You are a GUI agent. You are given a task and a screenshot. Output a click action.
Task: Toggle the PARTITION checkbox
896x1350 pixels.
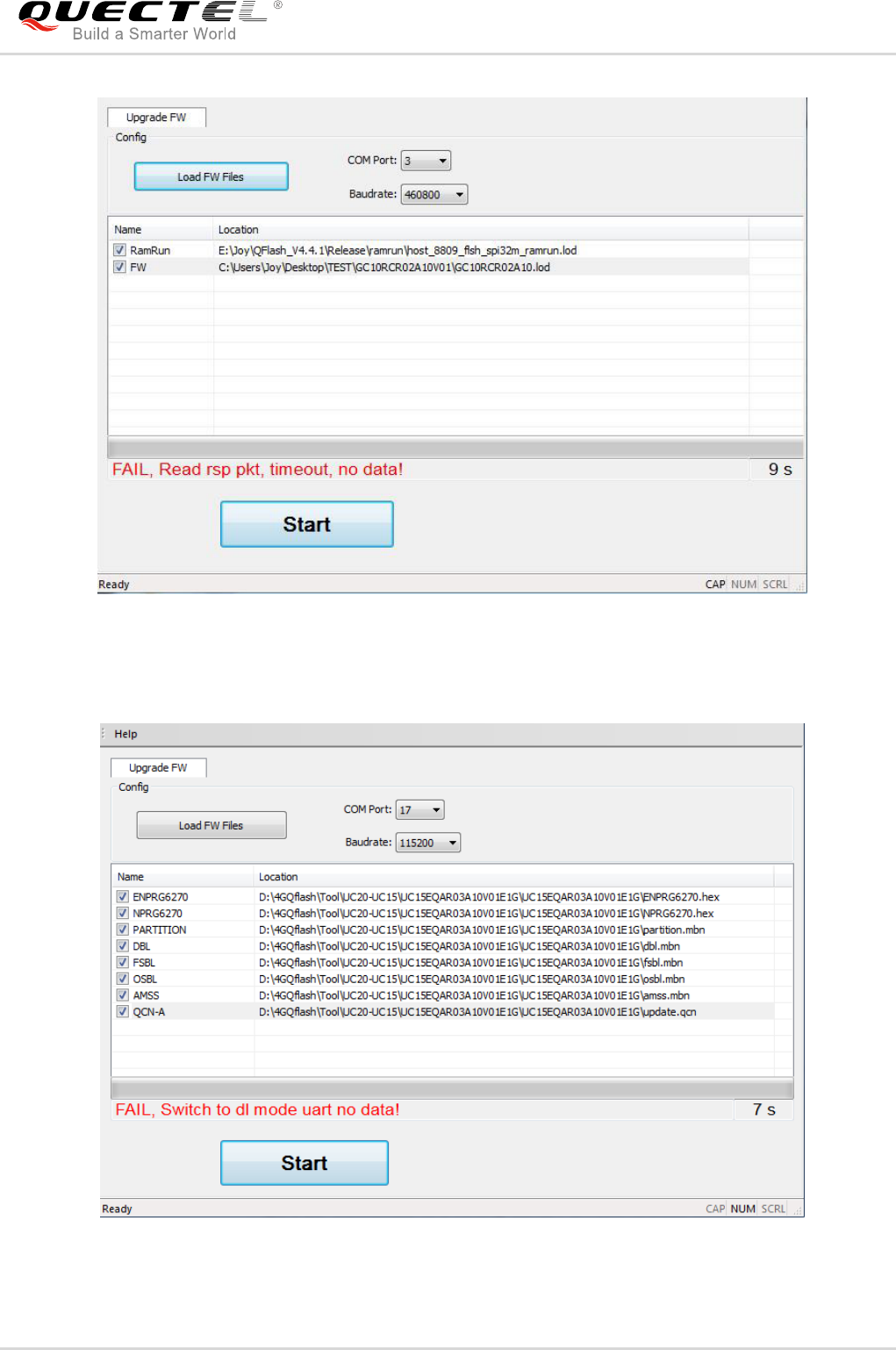[x=123, y=930]
